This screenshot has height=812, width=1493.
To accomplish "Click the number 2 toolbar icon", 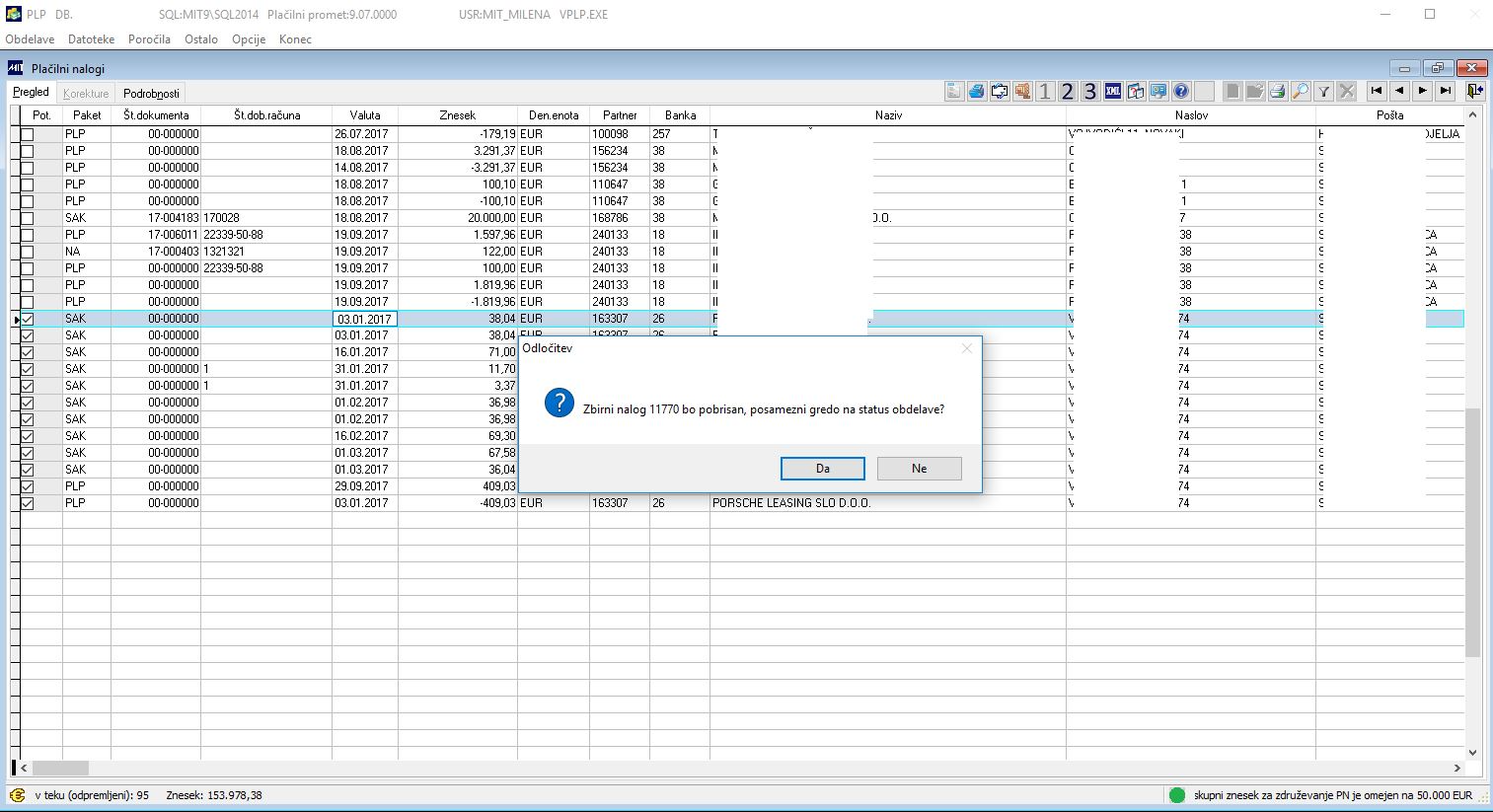I will (1068, 92).
